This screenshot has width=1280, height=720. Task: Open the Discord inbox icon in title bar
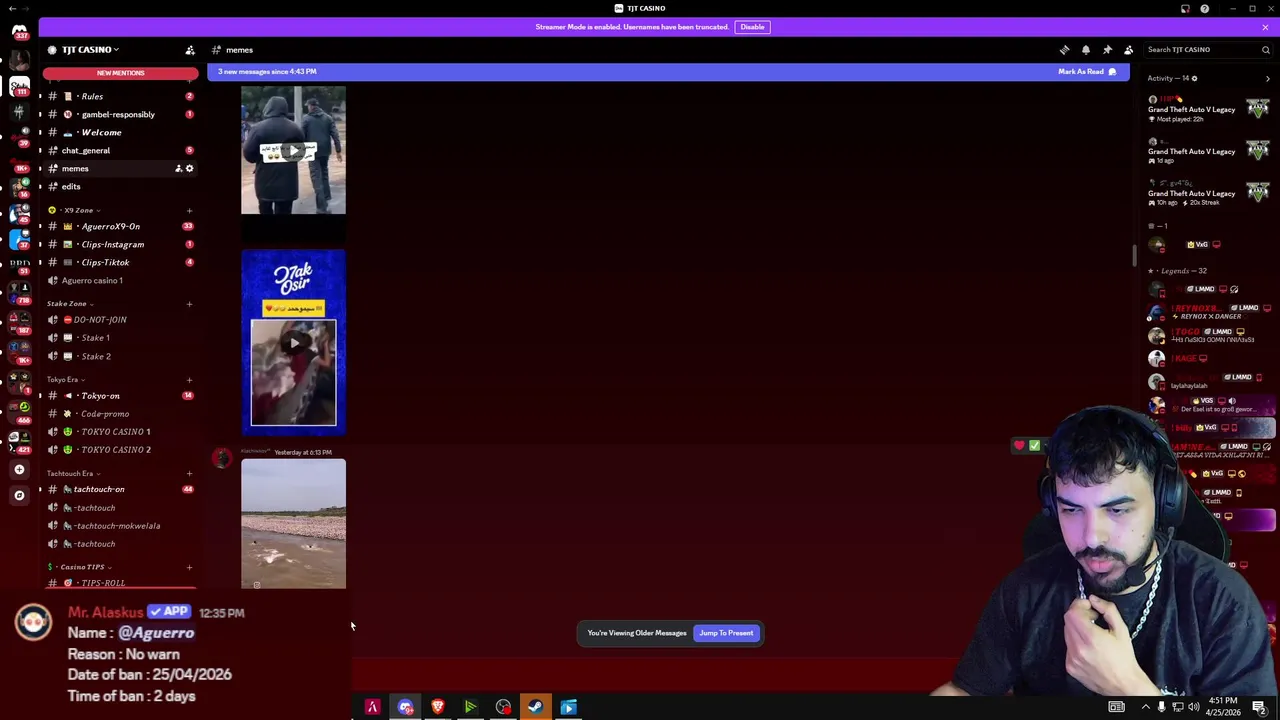1185,9
